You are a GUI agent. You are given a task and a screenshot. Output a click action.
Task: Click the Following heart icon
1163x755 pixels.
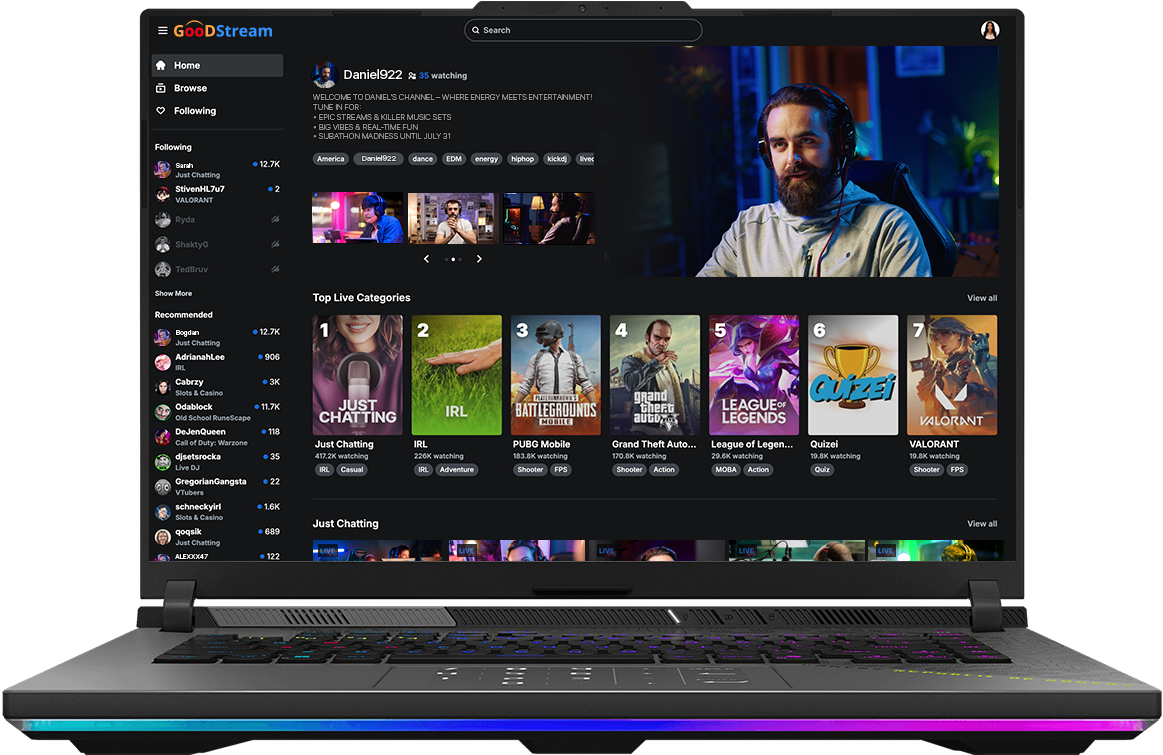tap(161, 111)
